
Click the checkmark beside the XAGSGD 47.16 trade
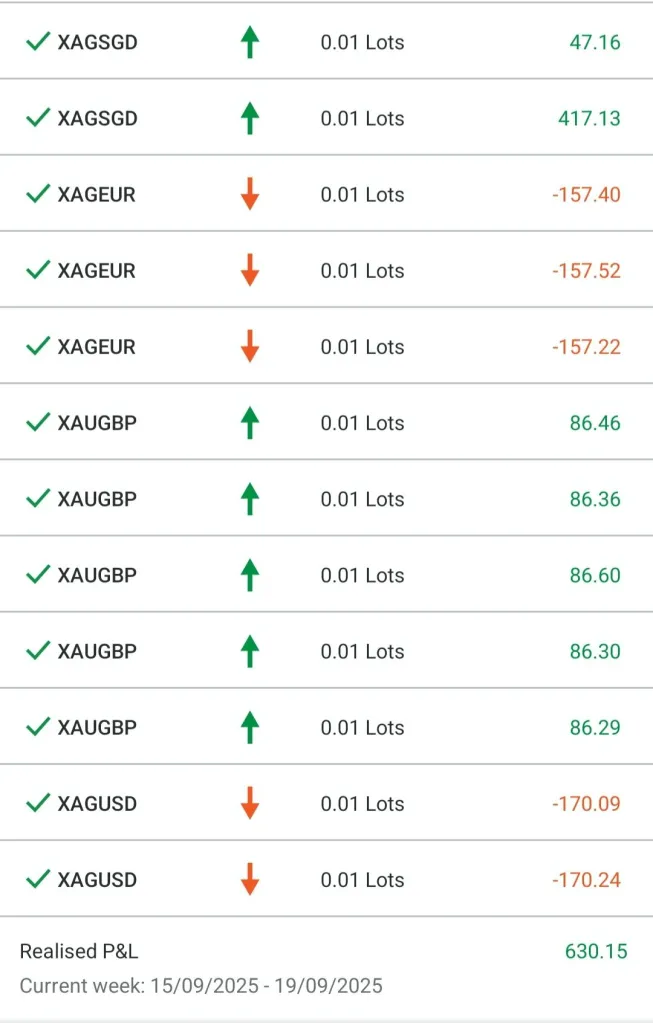[x=38, y=42]
